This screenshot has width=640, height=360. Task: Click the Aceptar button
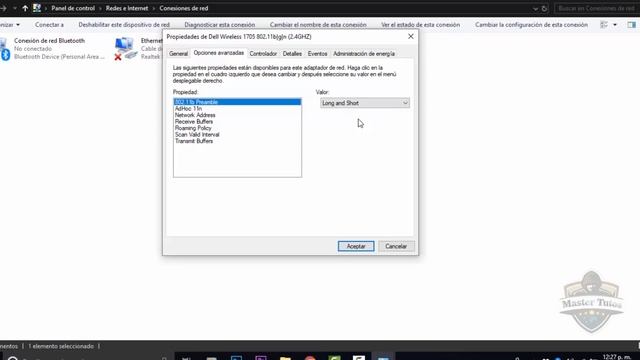click(356, 246)
